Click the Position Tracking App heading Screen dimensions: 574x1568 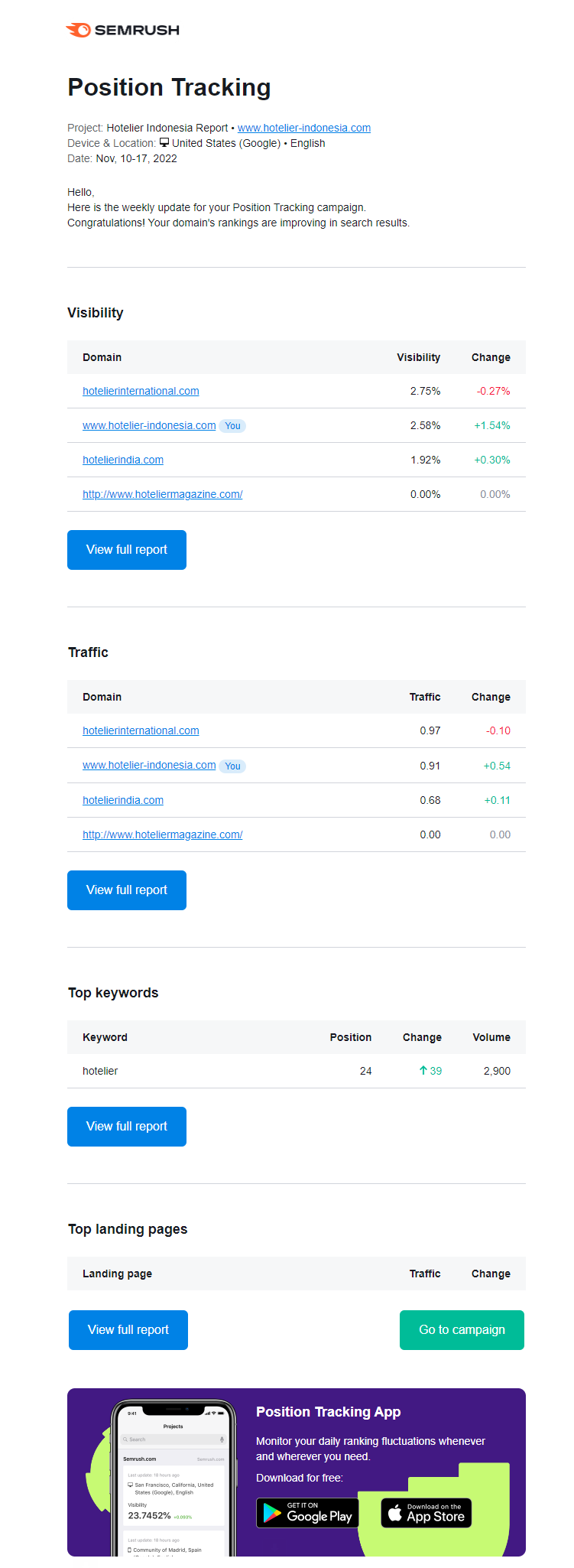329,1412
